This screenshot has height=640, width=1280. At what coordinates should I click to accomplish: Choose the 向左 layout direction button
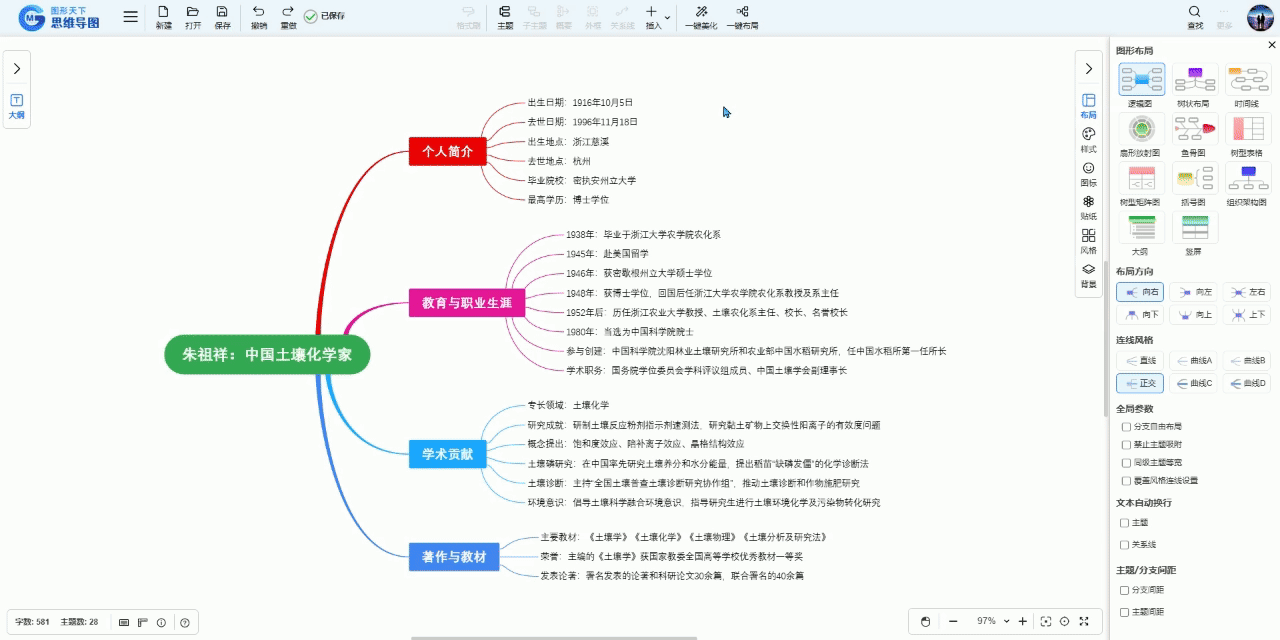[1194, 292]
